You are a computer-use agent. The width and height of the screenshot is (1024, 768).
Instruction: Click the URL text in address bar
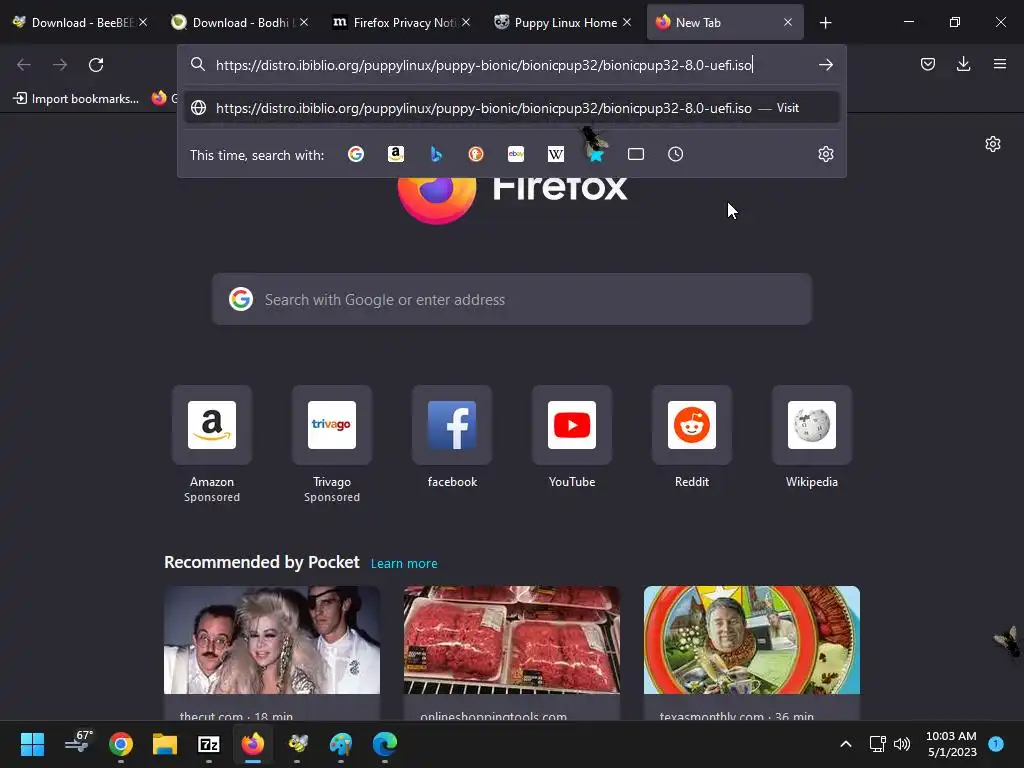coord(484,65)
